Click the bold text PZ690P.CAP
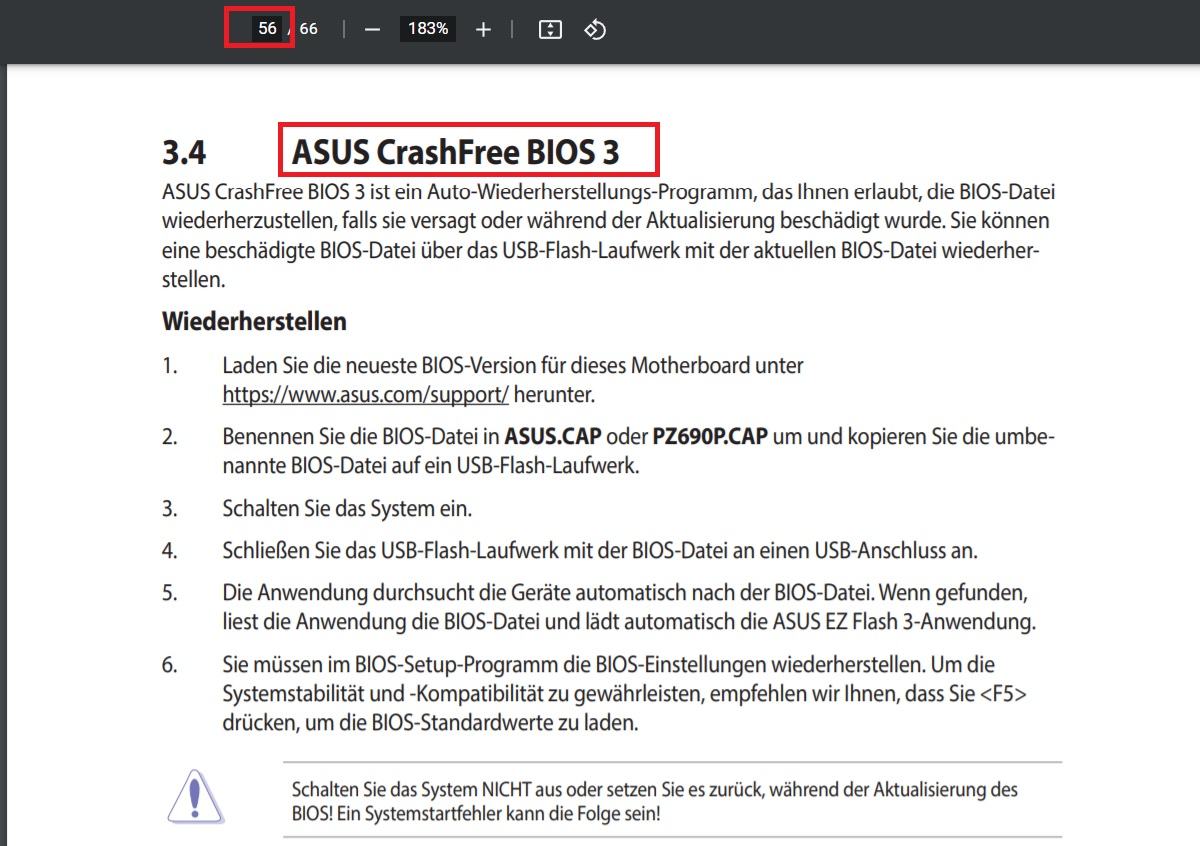1200x846 pixels. point(710,437)
